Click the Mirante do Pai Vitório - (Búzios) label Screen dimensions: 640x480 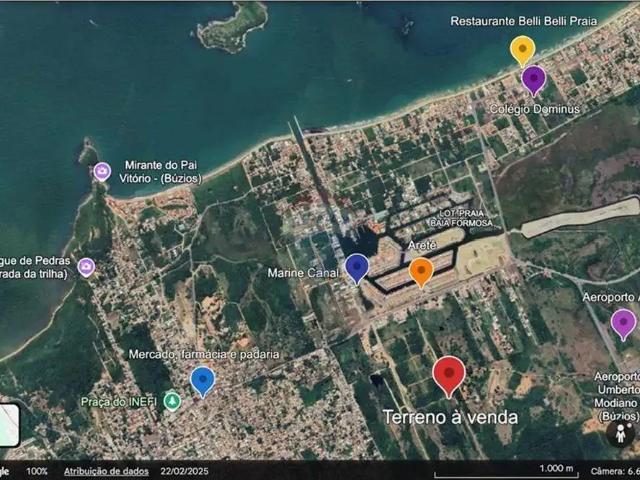pyautogui.click(x=160, y=172)
